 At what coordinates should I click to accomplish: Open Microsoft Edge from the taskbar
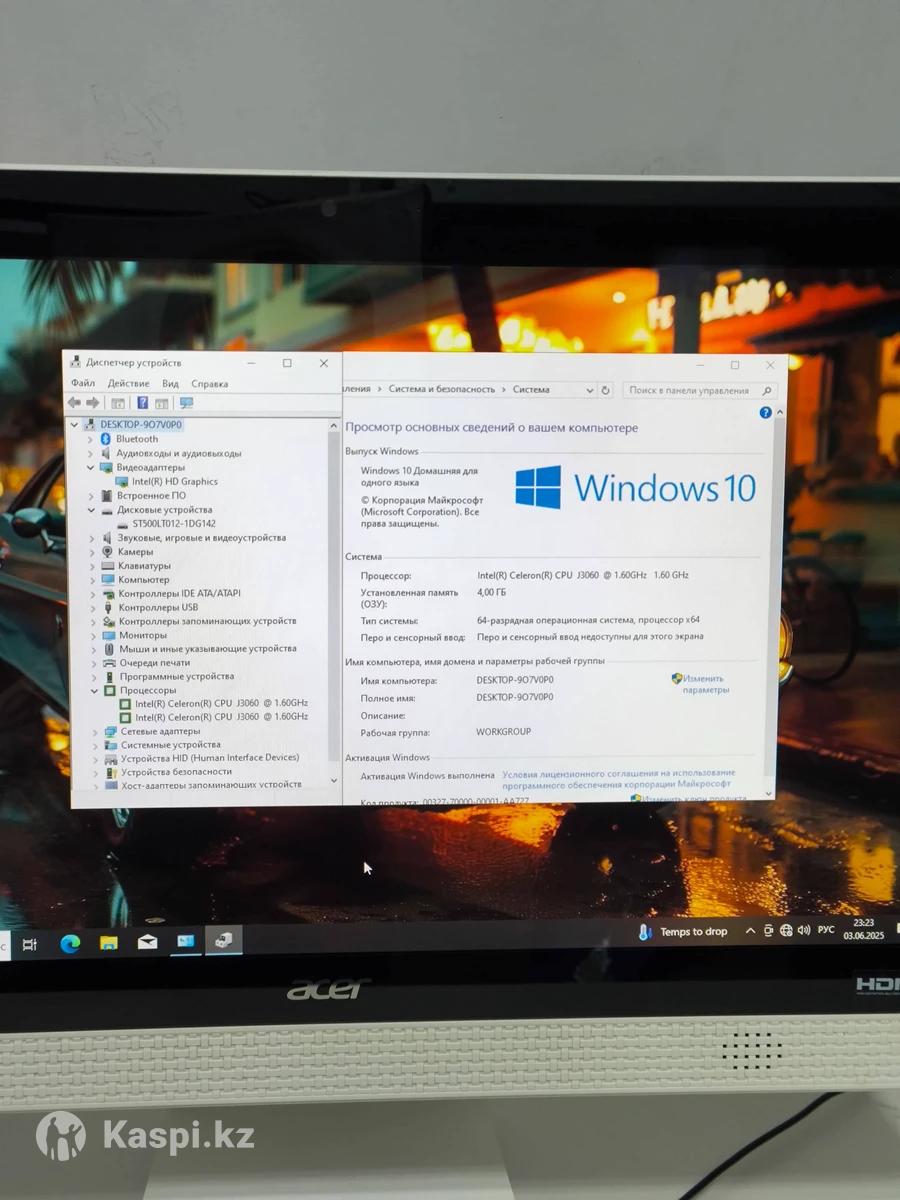70,942
